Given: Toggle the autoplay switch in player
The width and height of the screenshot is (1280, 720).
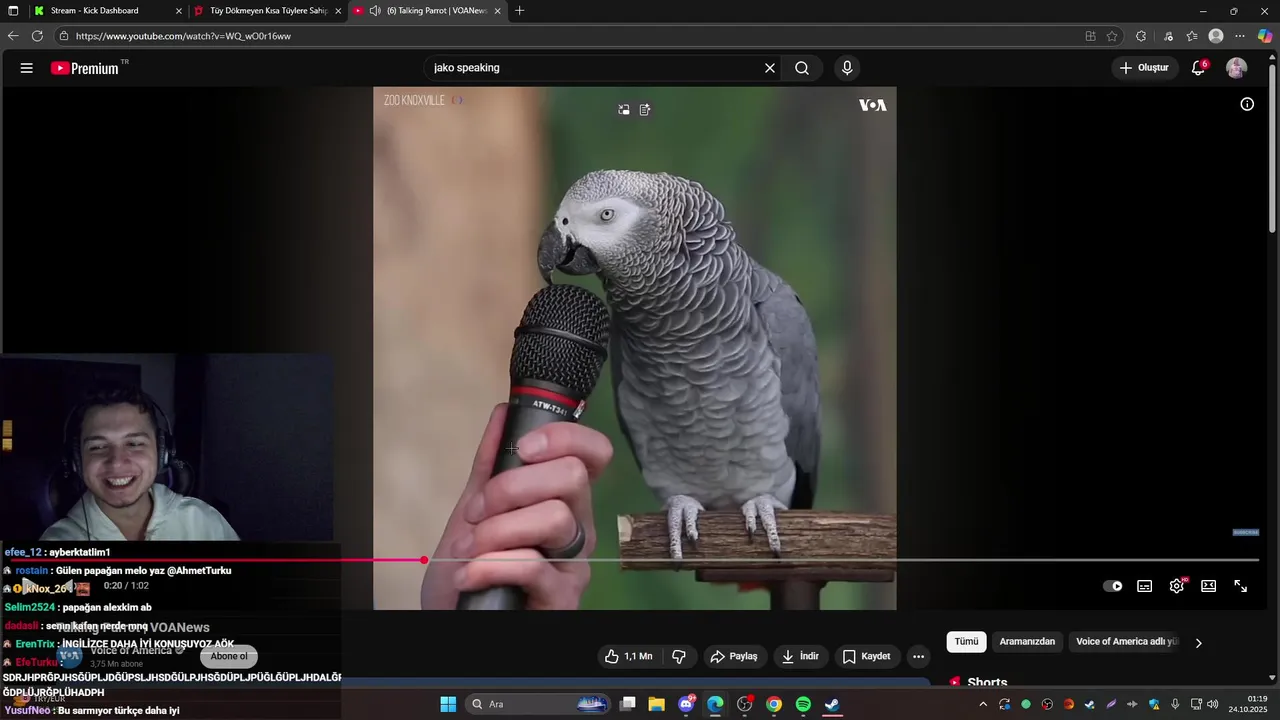Looking at the screenshot, I should [1113, 586].
